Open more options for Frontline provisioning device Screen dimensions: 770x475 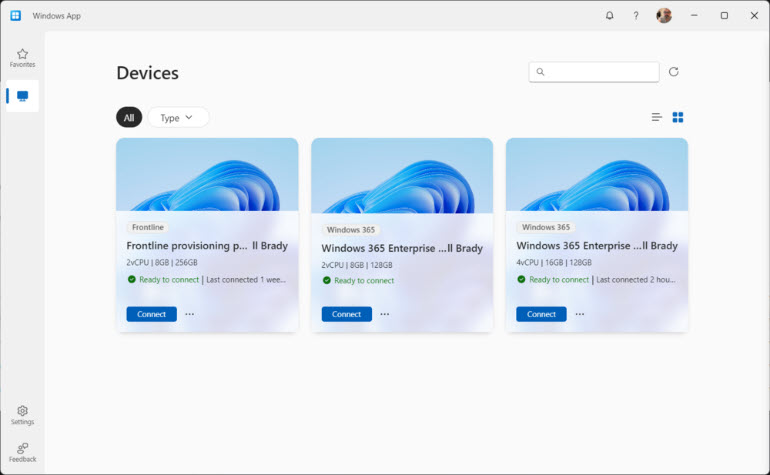(190, 314)
